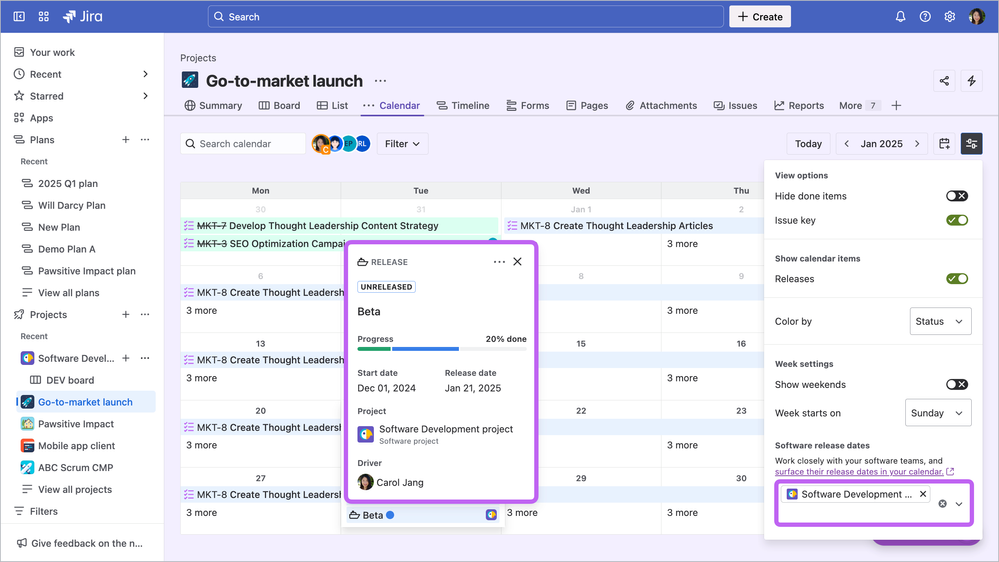Viewport: 999px width, 562px height.
Task: Go to the previous month arrow
Action: 847,143
